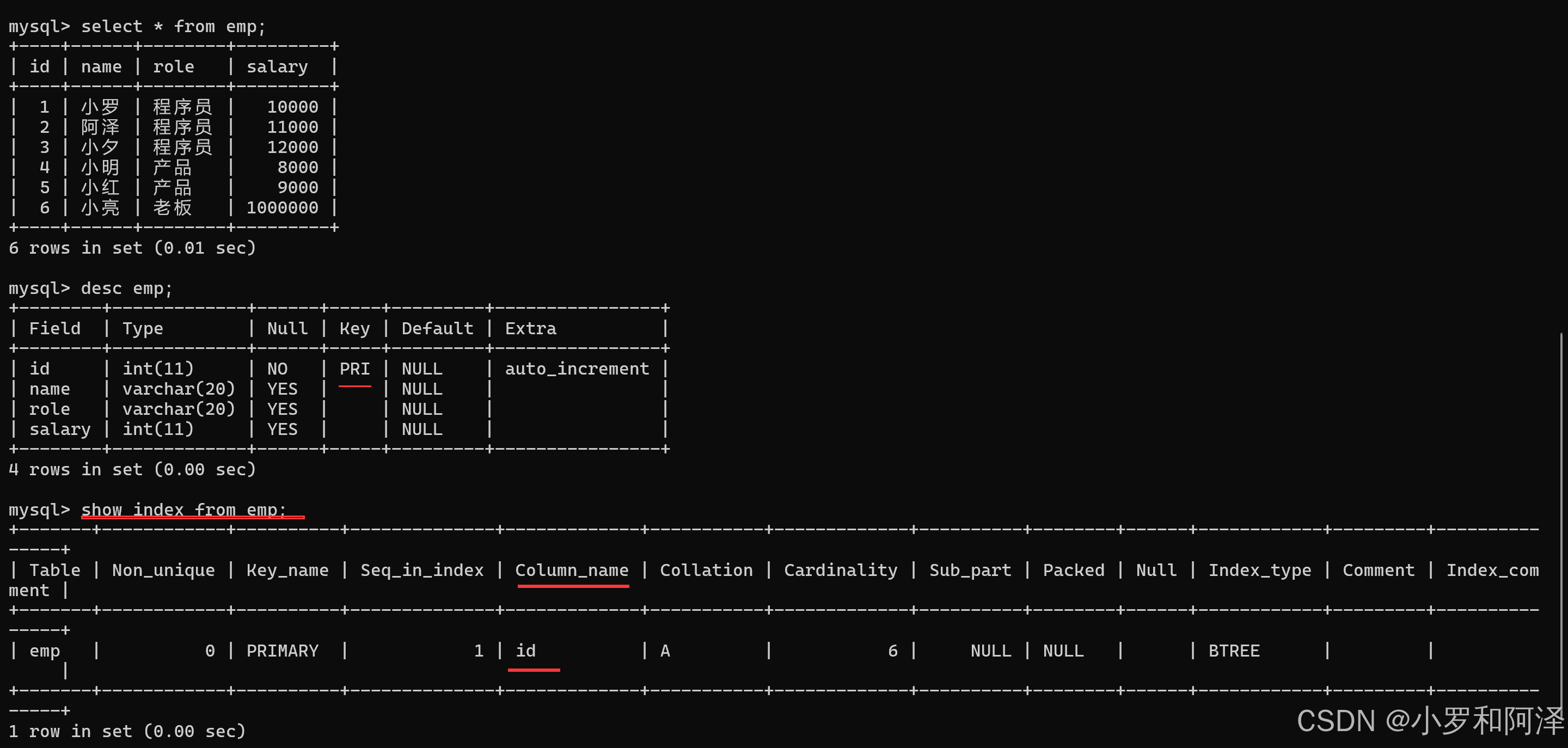Screen dimensions: 1568x748
Task: Click the 'select * from emp;' command text
Action: point(174,27)
